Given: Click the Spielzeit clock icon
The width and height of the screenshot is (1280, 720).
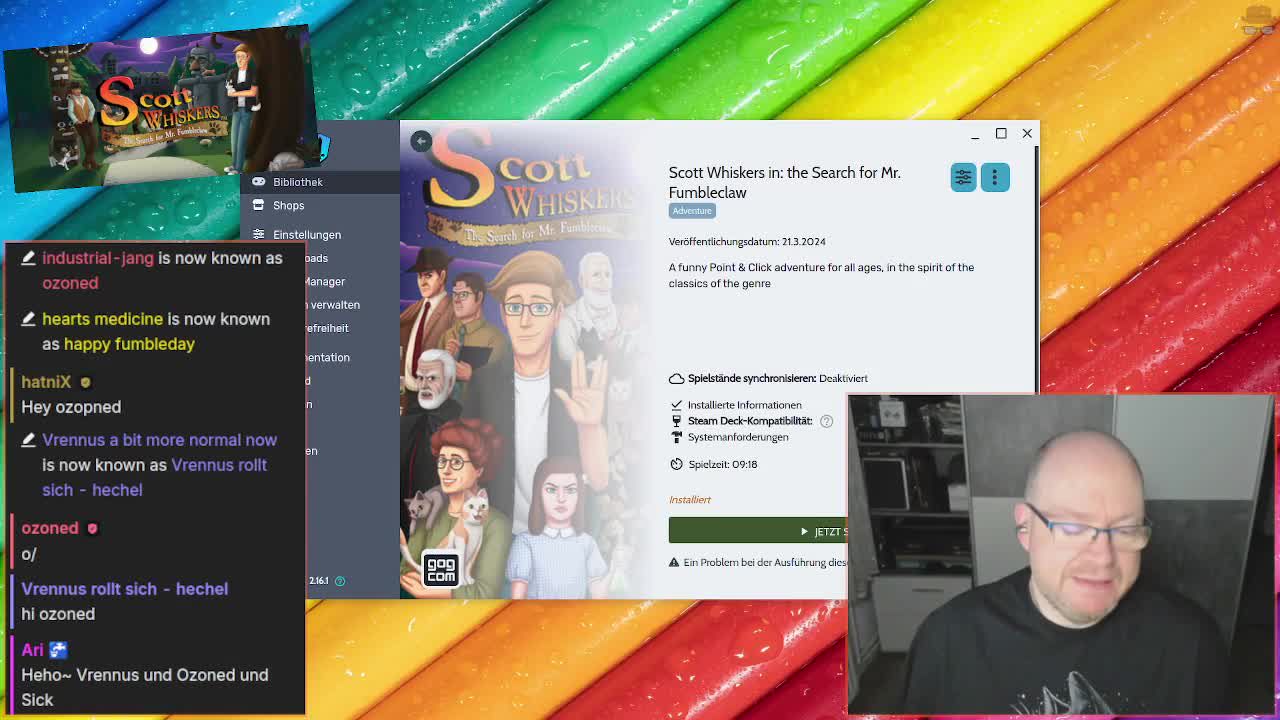Looking at the screenshot, I should pyautogui.click(x=677, y=464).
